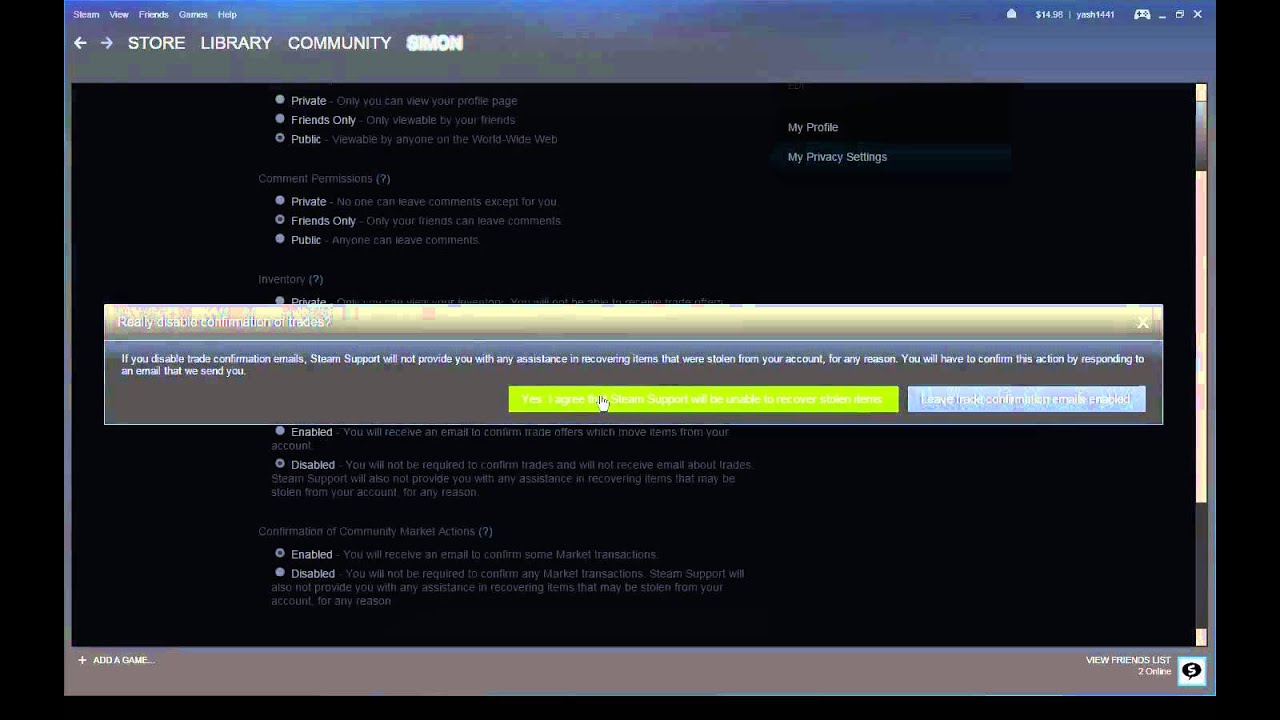Image resolution: width=1280 pixels, height=720 pixels.
Task: Maximize the Steam window
Action: 1180,14
